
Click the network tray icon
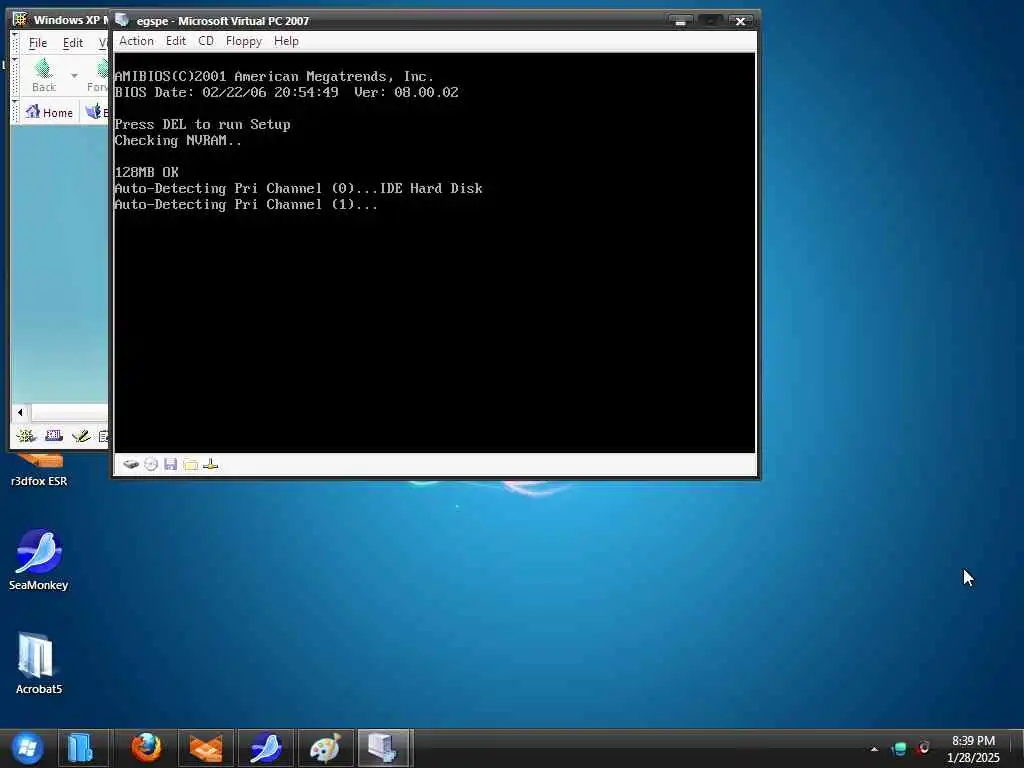tap(899, 748)
